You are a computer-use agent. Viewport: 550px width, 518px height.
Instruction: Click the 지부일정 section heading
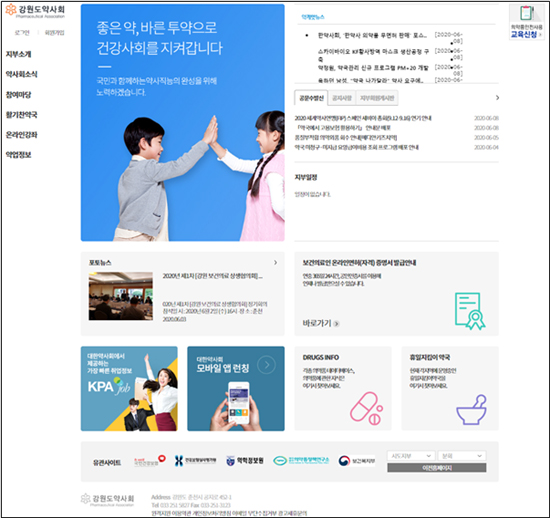[306, 177]
